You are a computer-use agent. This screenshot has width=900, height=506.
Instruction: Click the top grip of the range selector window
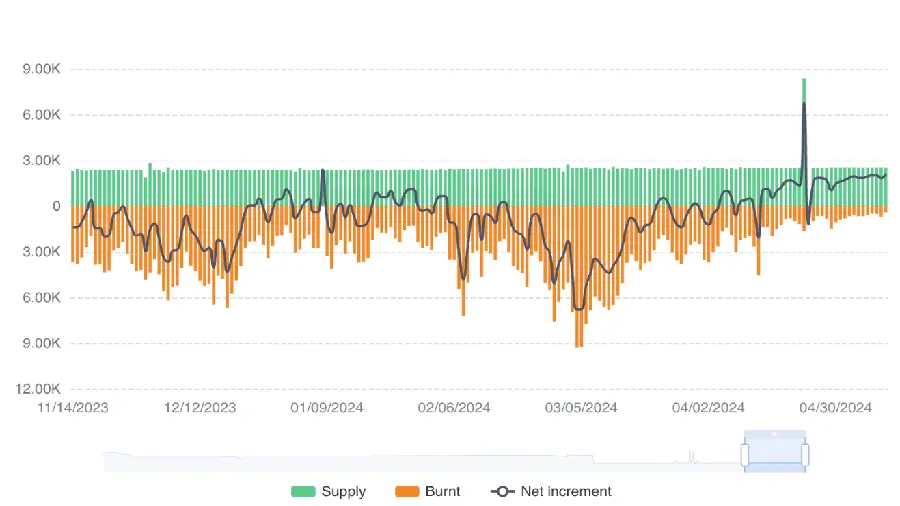tap(775, 435)
